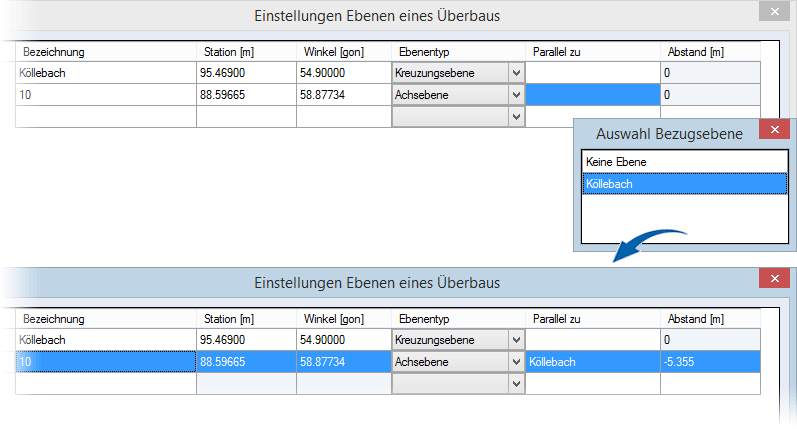Close the upper Einstellungen Ebenen window

click(775, 11)
